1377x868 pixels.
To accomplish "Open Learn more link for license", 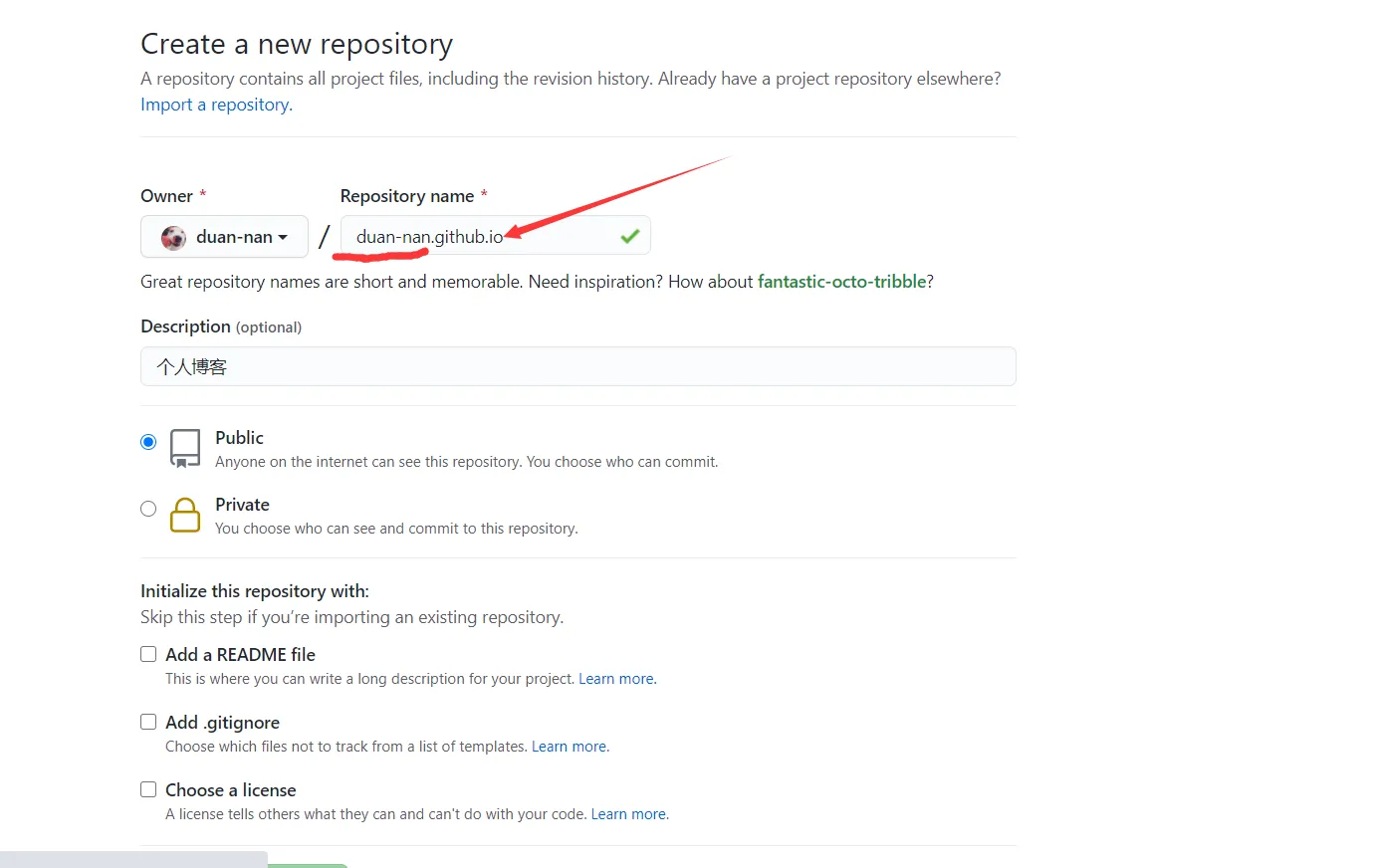I will (629, 814).
